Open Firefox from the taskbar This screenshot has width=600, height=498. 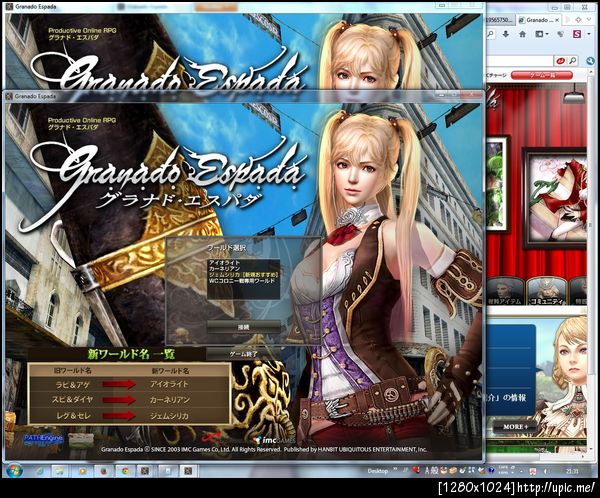(x=104, y=471)
